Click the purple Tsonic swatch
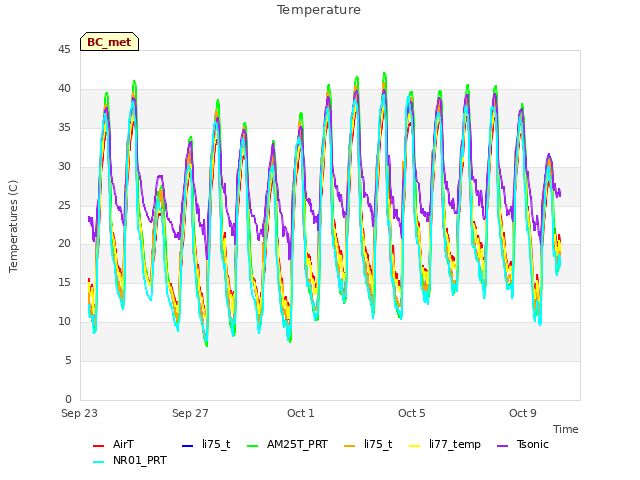Image resolution: width=640 pixels, height=480 pixels. tap(503, 445)
